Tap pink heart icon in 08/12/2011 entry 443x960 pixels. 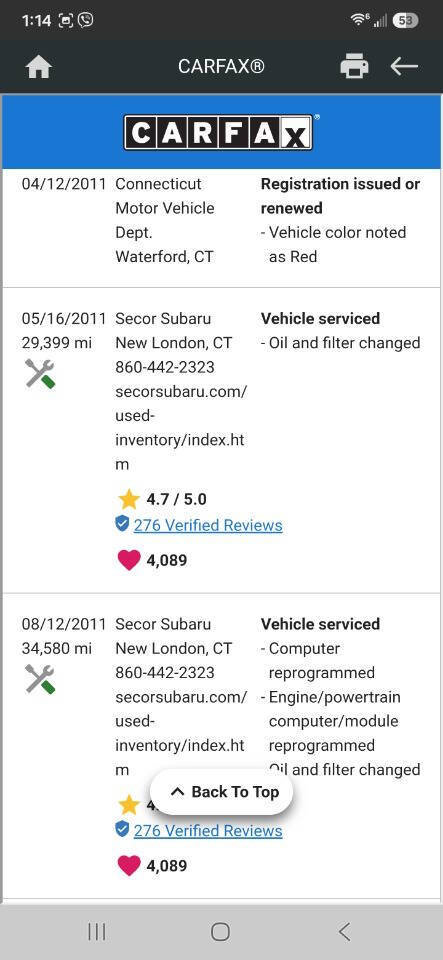[128, 865]
